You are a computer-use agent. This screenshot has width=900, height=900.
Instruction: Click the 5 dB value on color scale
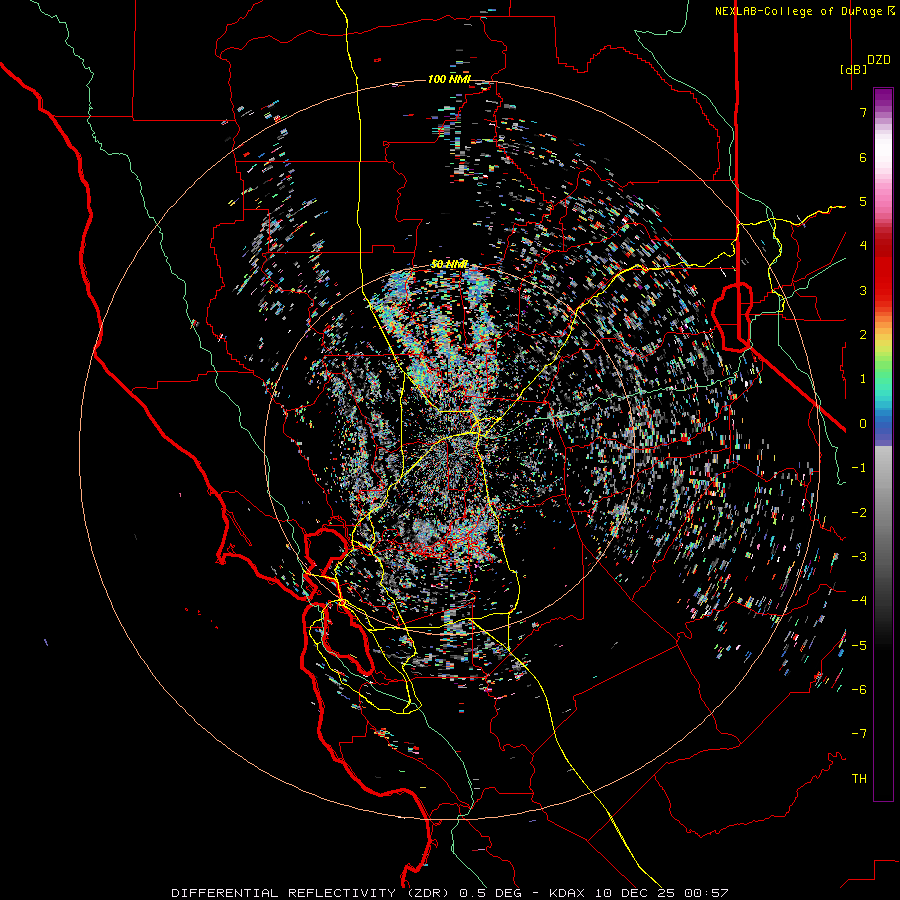pyautogui.click(x=862, y=201)
